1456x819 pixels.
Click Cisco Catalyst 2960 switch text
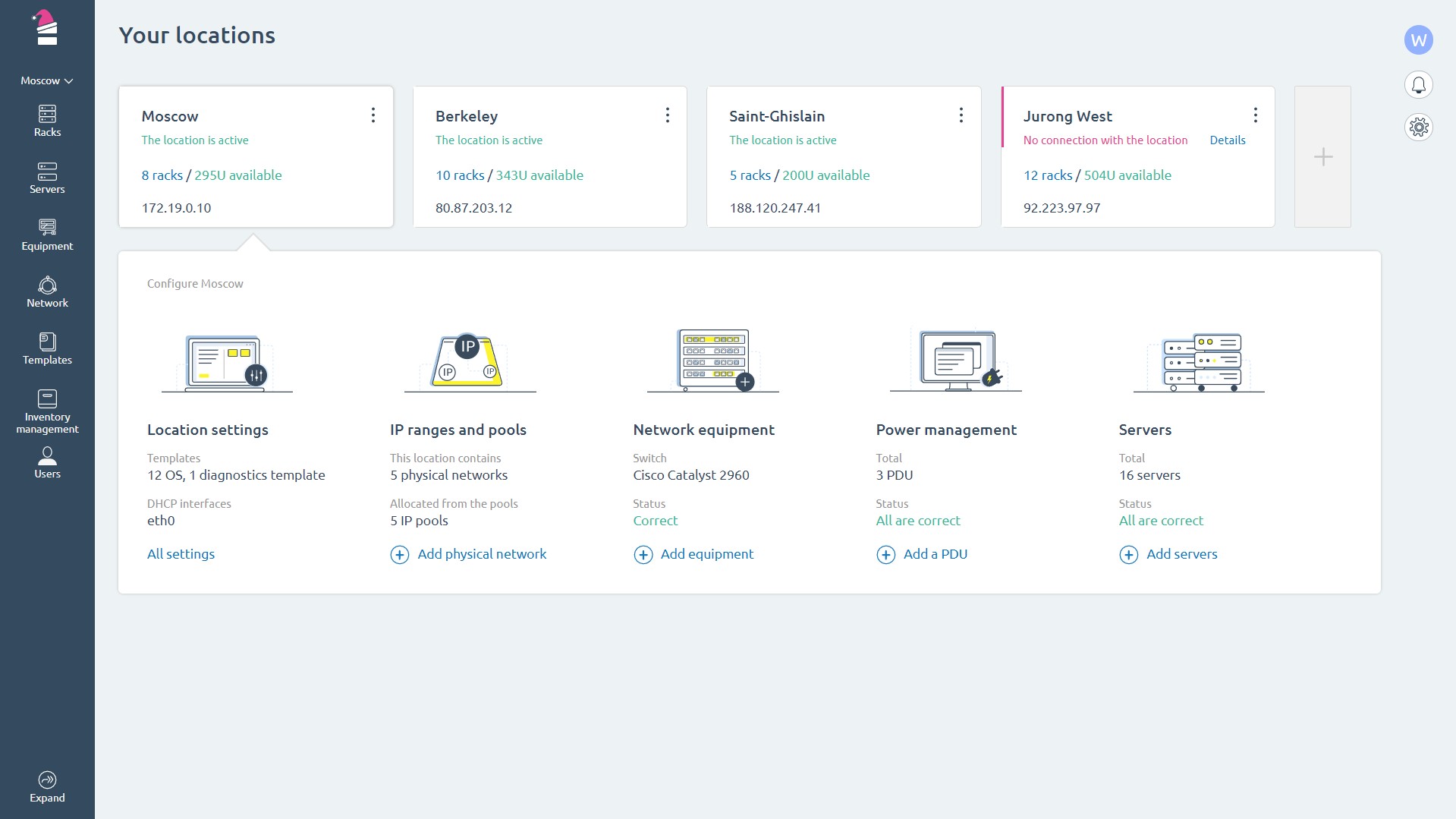(691, 475)
